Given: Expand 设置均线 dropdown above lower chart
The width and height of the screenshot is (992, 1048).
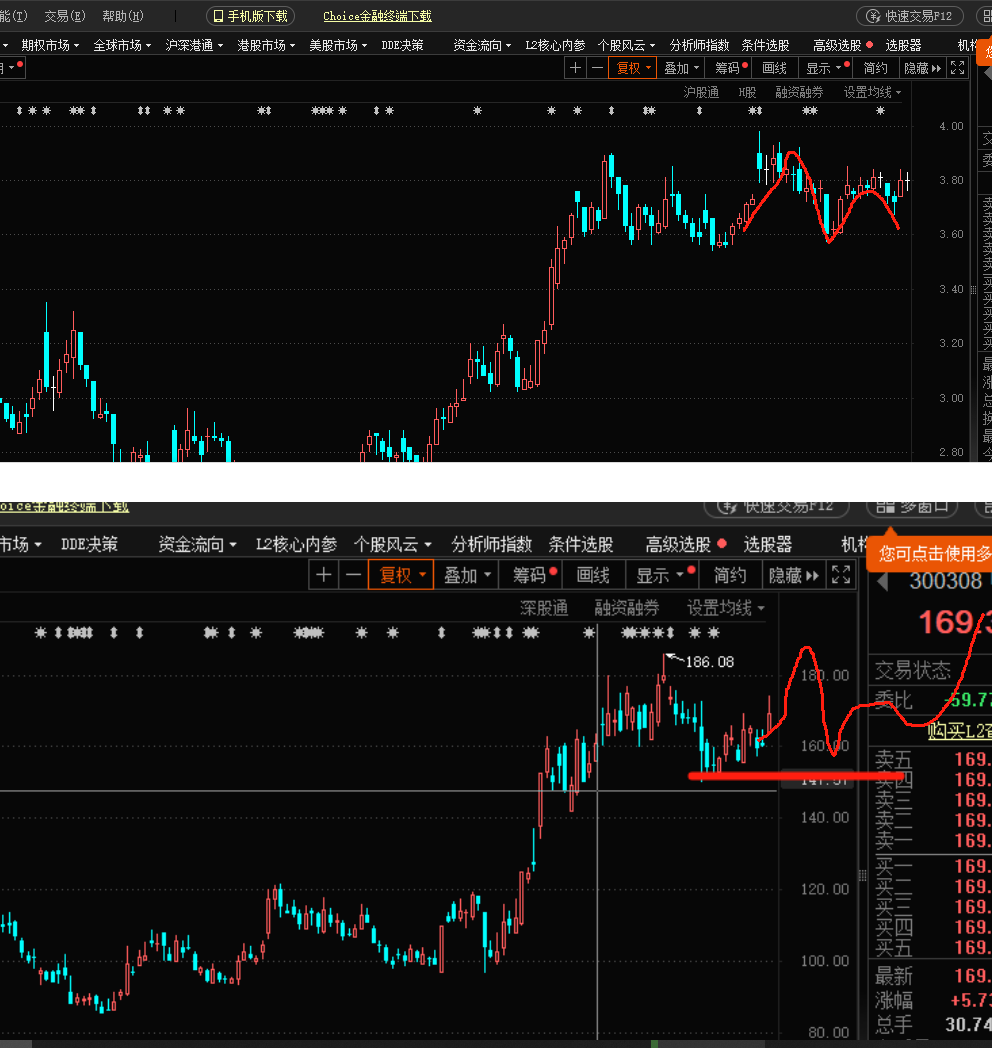Looking at the screenshot, I should [726, 608].
